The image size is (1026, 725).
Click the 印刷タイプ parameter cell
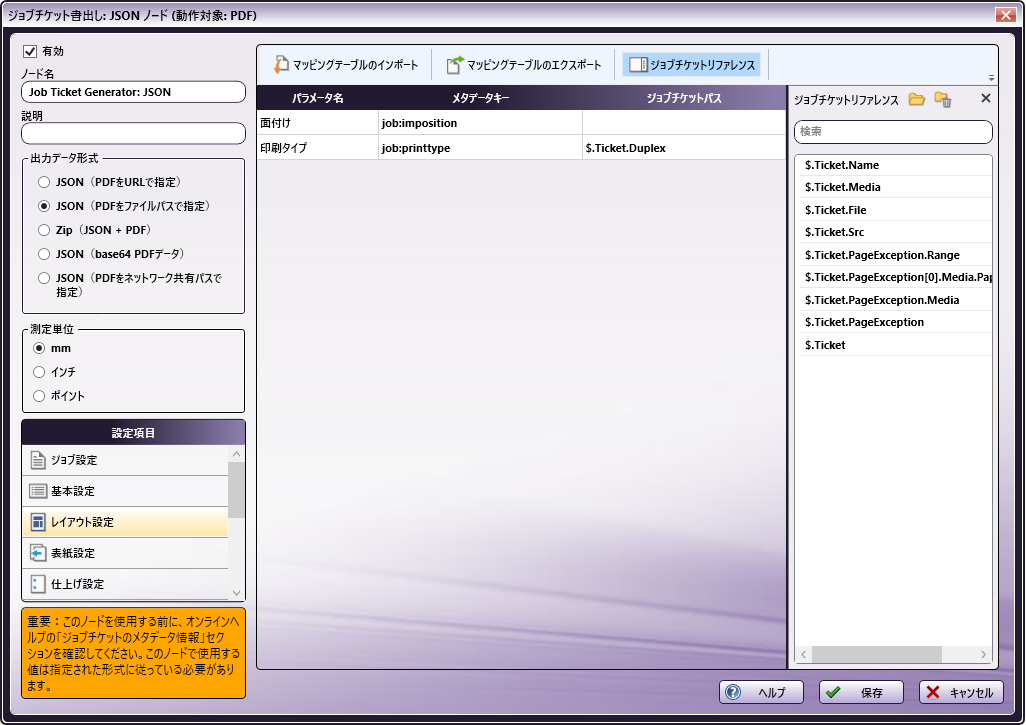[x=317, y=148]
